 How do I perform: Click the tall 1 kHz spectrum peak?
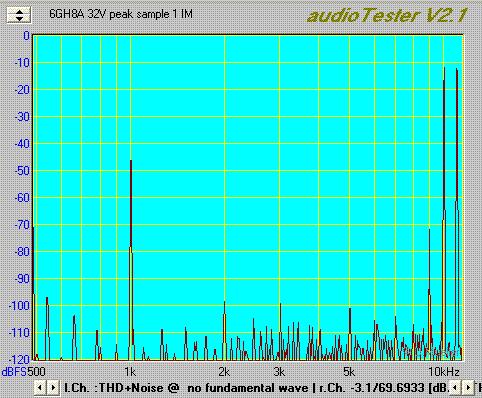[131, 260]
